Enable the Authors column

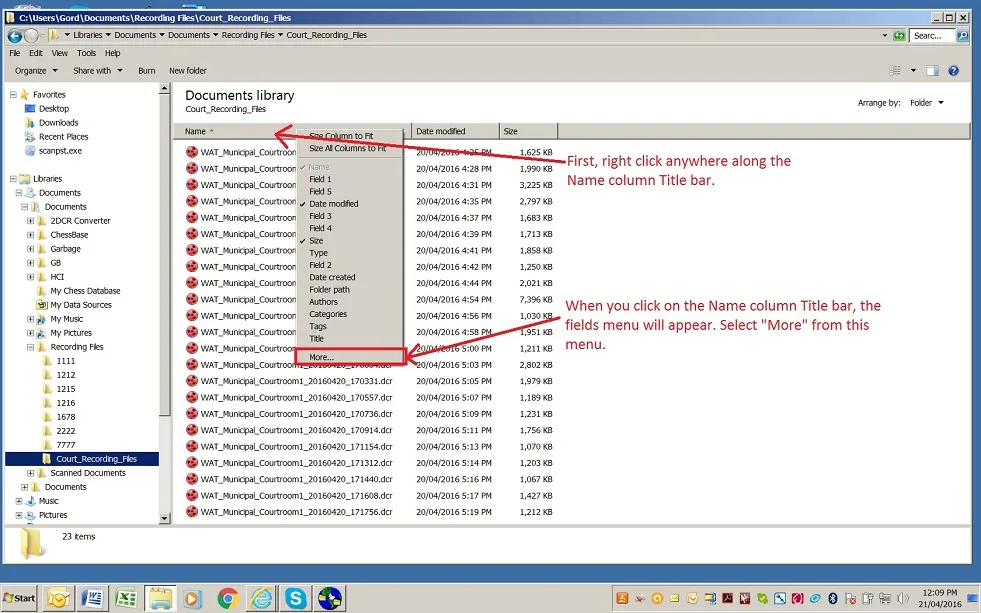coord(323,302)
